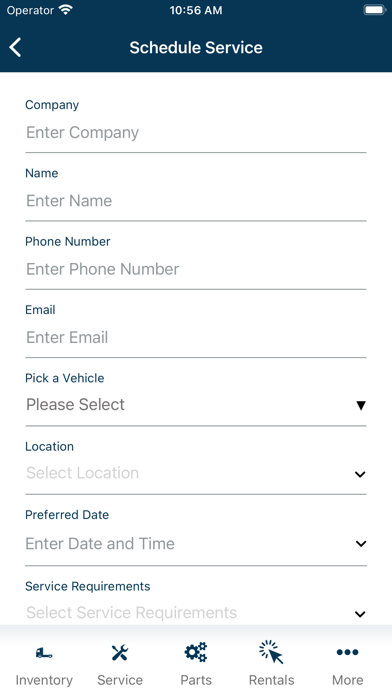Open the Parts gears icon
392x696 pixels.
tap(196, 652)
